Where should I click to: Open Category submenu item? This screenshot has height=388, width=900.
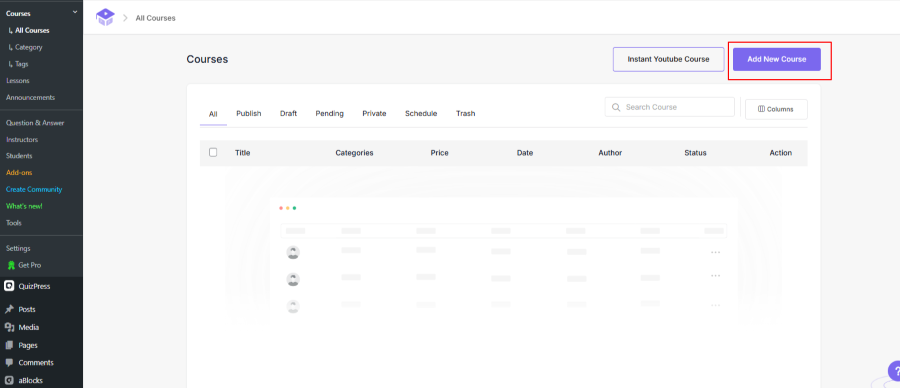pyautogui.click(x=29, y=47)
